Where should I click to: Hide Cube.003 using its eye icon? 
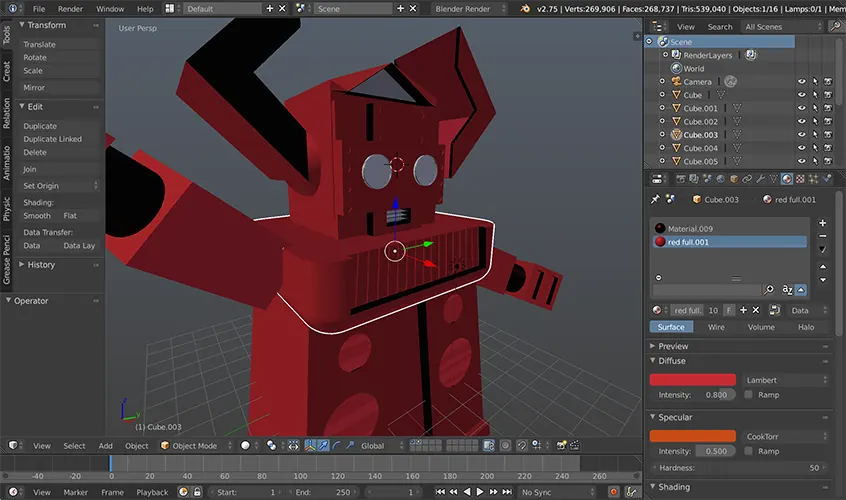coord(801,135)
